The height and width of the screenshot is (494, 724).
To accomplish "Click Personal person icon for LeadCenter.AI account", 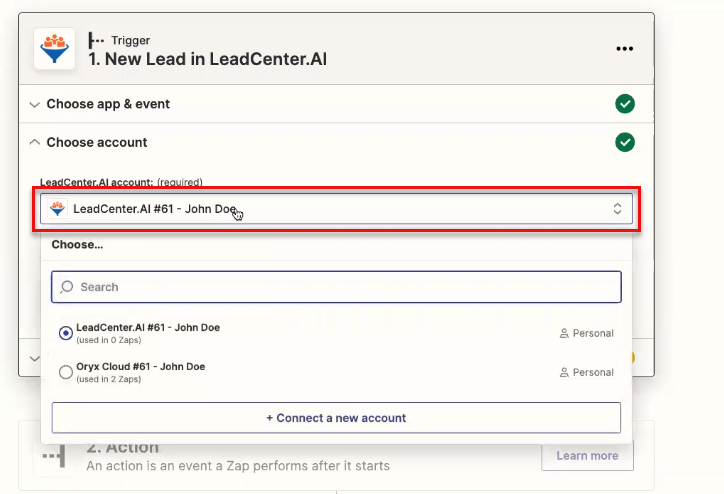I will coord(564,333).
